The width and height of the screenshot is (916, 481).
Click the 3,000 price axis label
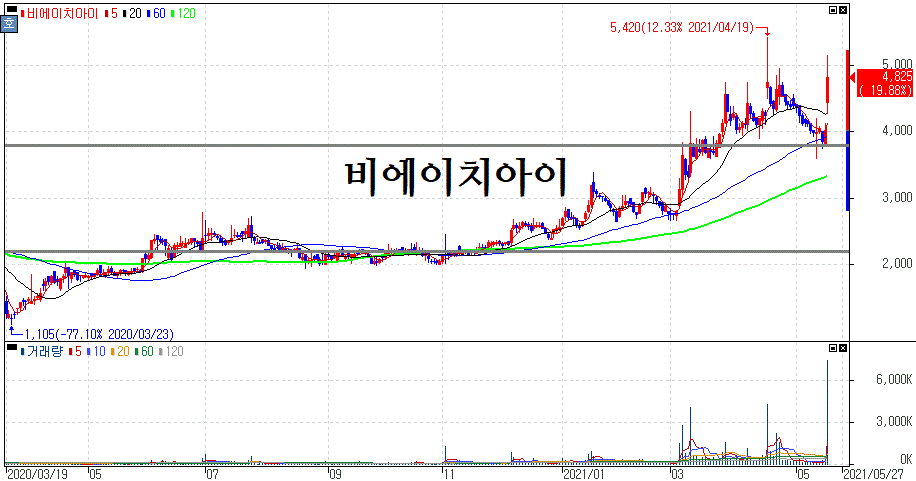[897, 197]
